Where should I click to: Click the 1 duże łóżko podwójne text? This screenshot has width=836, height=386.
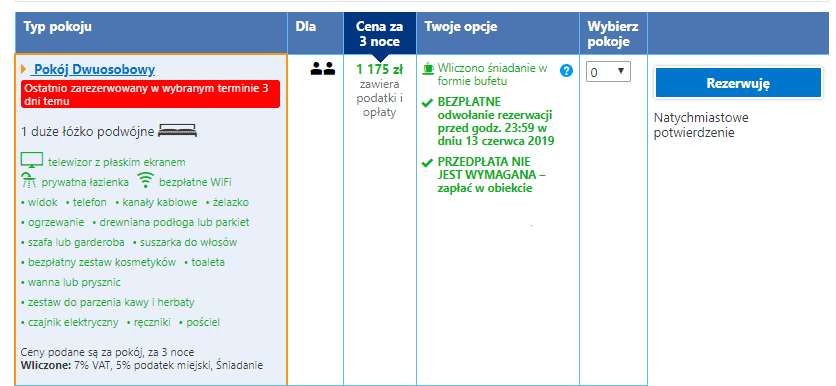pos(87,132)
